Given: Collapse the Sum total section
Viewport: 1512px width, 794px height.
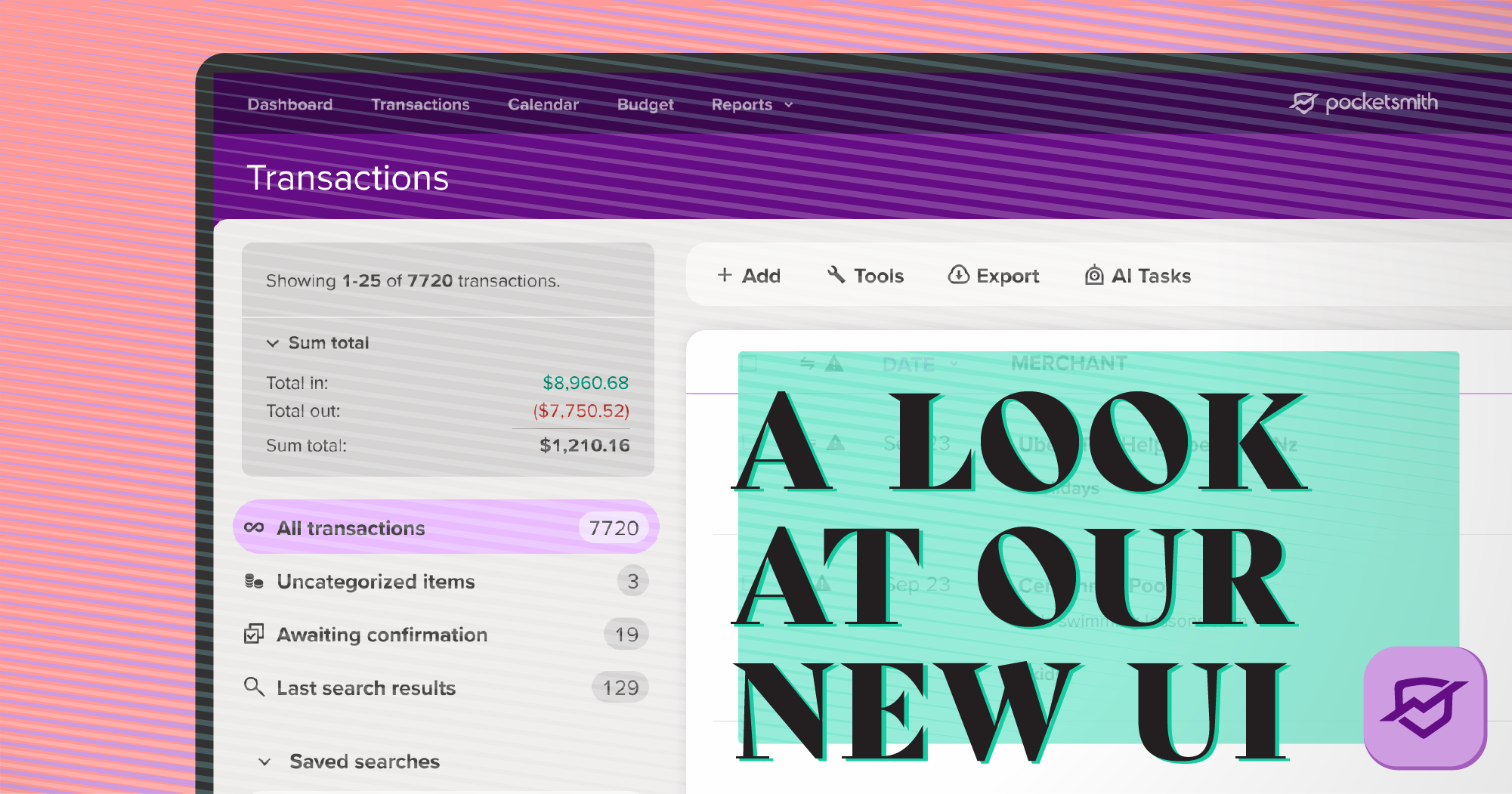Looking at the screenshot, I should click(273, 343).
